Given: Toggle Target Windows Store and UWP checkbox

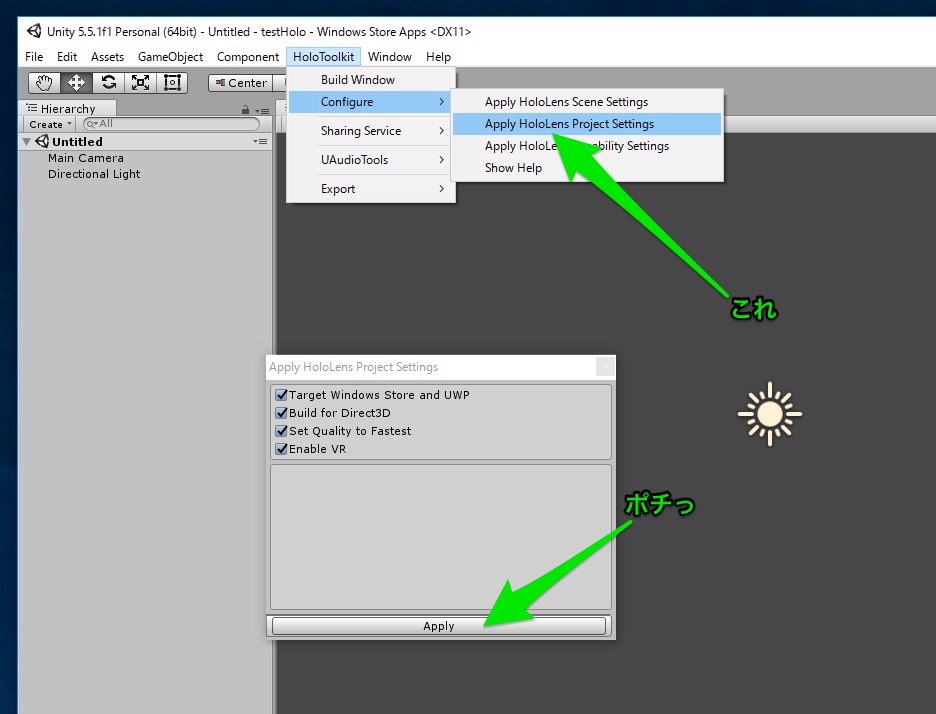Looking at the screenshot, I should point(281,395).
